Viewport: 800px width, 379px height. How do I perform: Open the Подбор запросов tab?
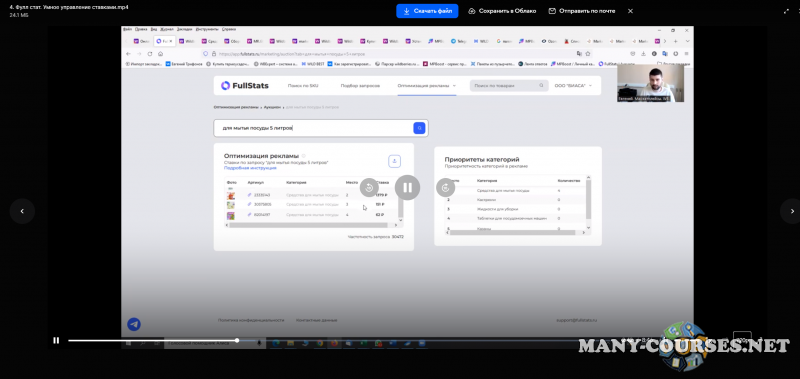click(360, 86)
